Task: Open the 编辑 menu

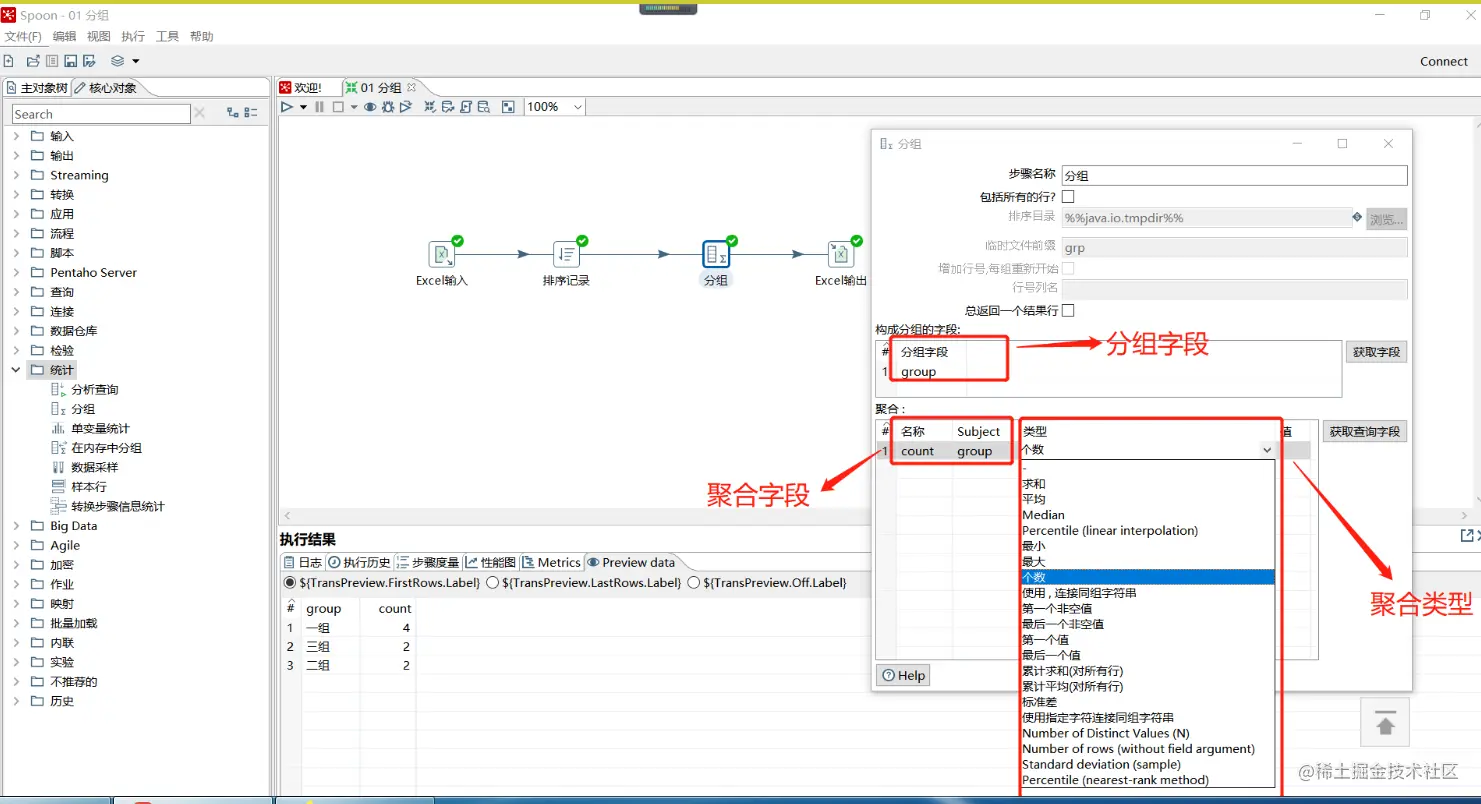Action: click(x=64, y=36)
